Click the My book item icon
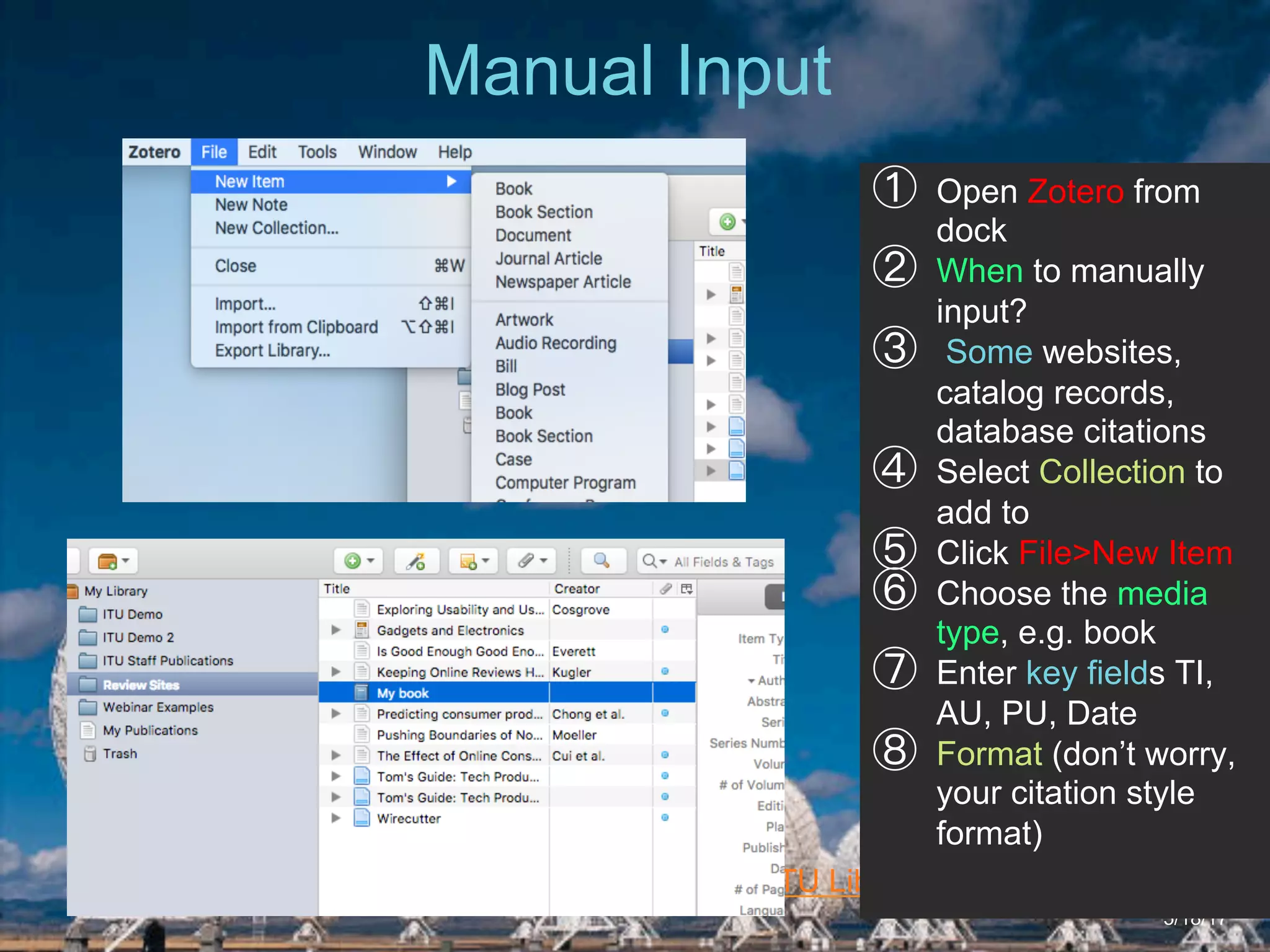 pos(362,693)
